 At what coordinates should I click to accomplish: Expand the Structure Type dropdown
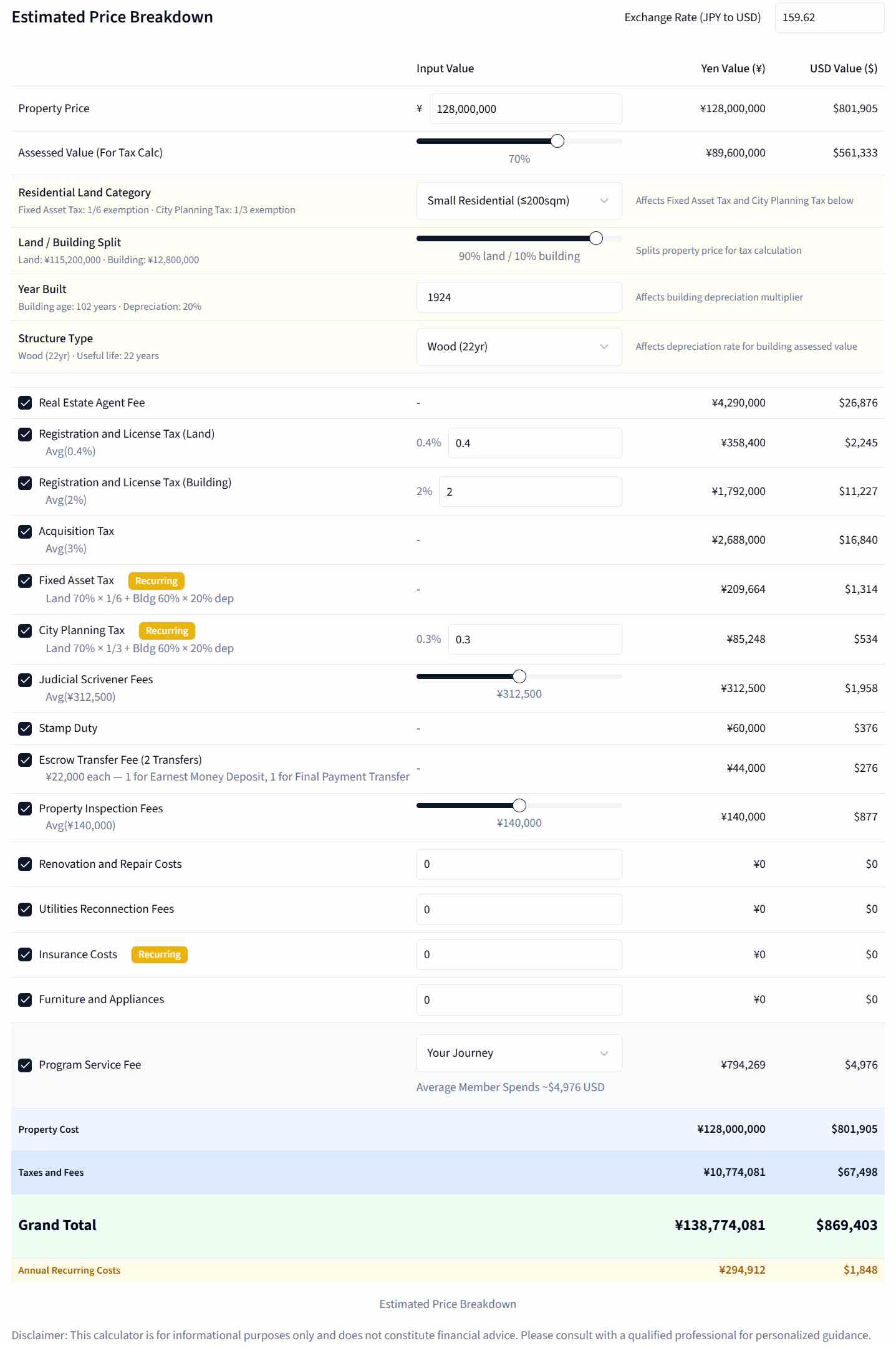[x=518, y=347]
